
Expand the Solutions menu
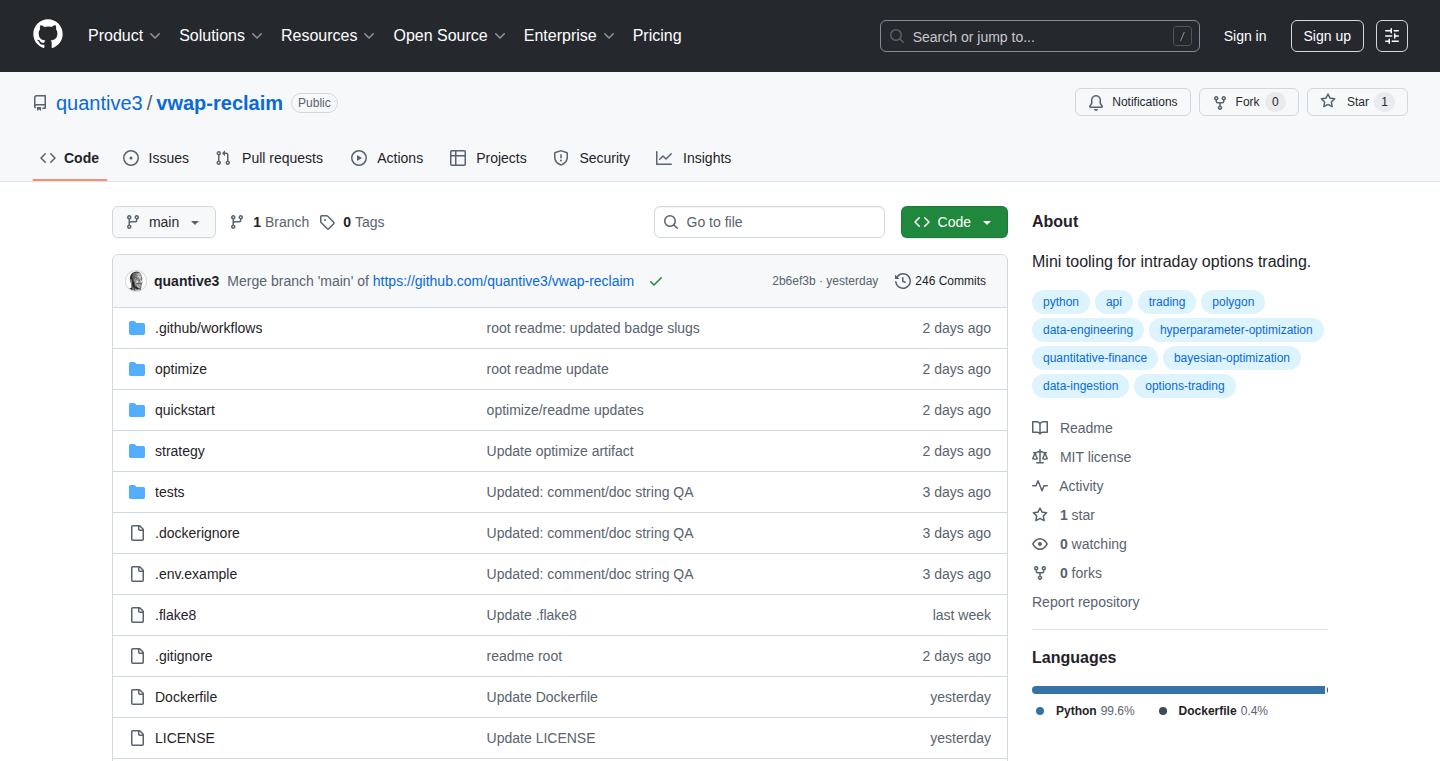click(221, 36)
